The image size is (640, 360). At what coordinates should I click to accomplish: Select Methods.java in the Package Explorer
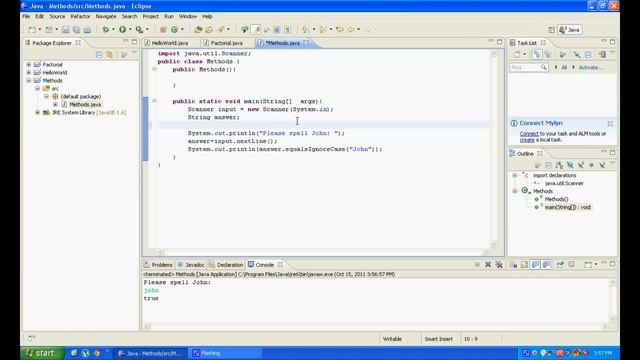pos(85,104)
